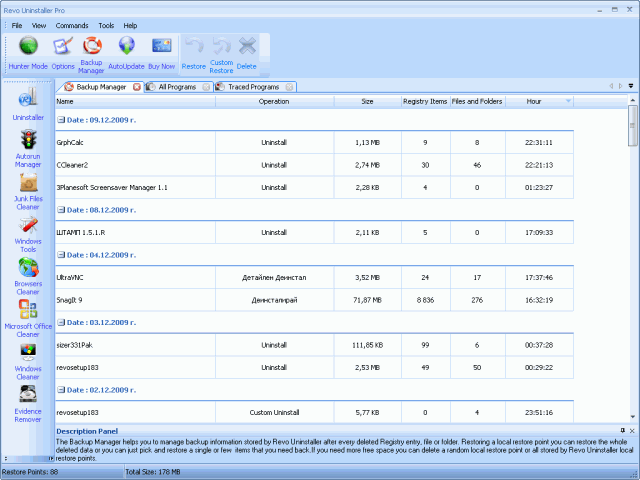
Task: Select the UltraVNC backup row
Action: pos(314,278)
